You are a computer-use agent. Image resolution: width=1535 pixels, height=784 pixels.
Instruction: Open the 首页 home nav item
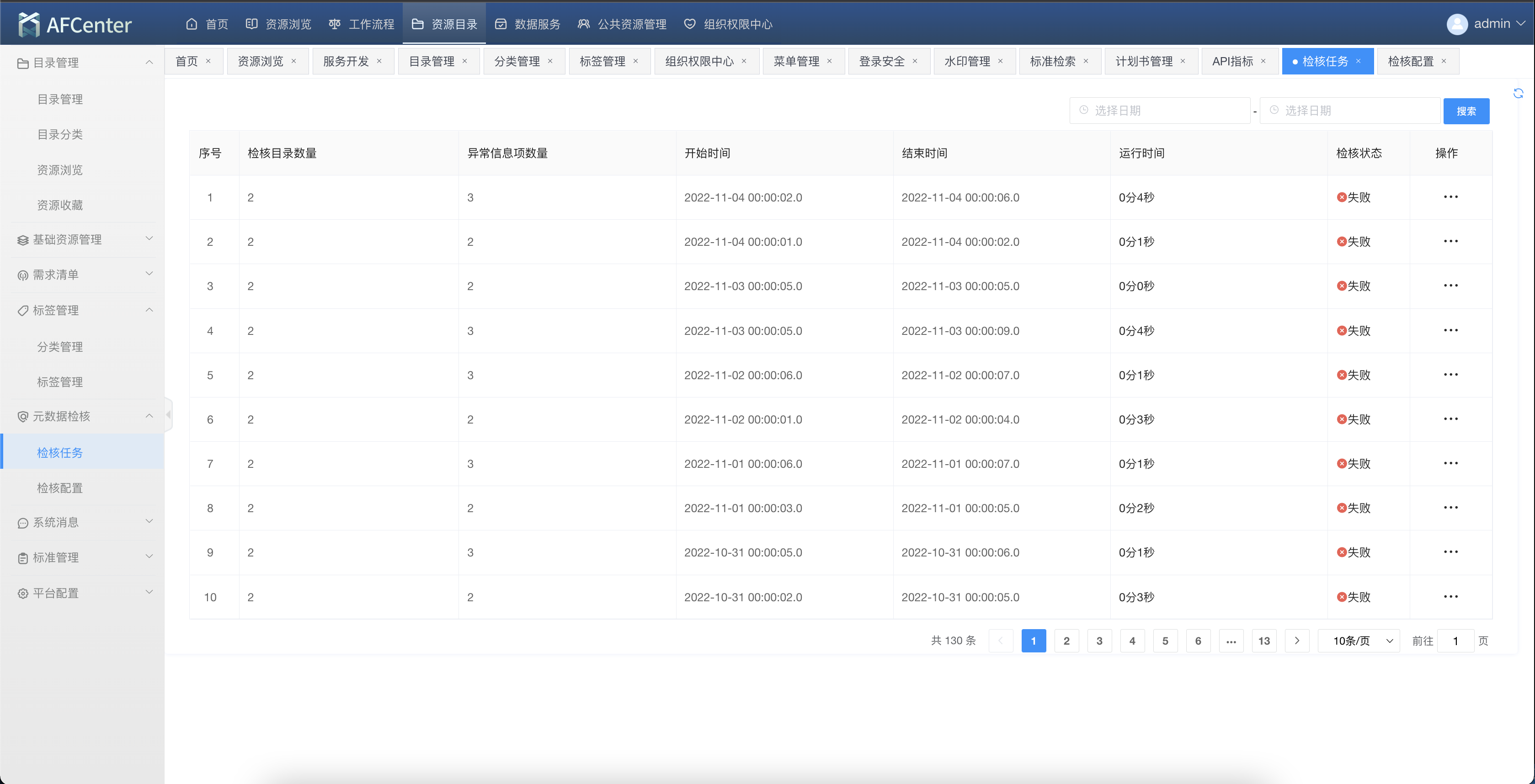pyautogui.click(x=207, y=24)
